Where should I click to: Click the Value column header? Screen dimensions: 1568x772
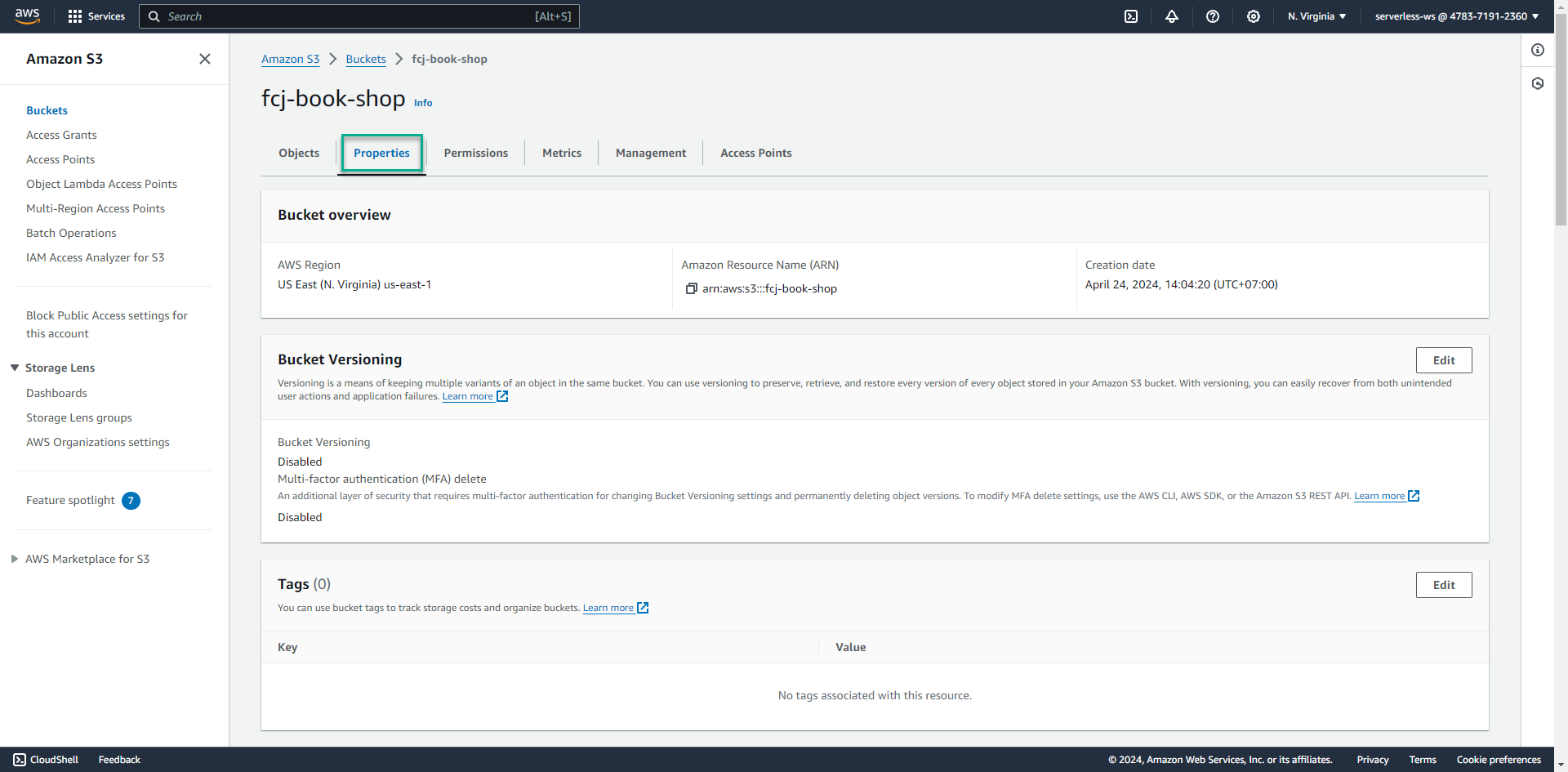(x=850, y=647)
